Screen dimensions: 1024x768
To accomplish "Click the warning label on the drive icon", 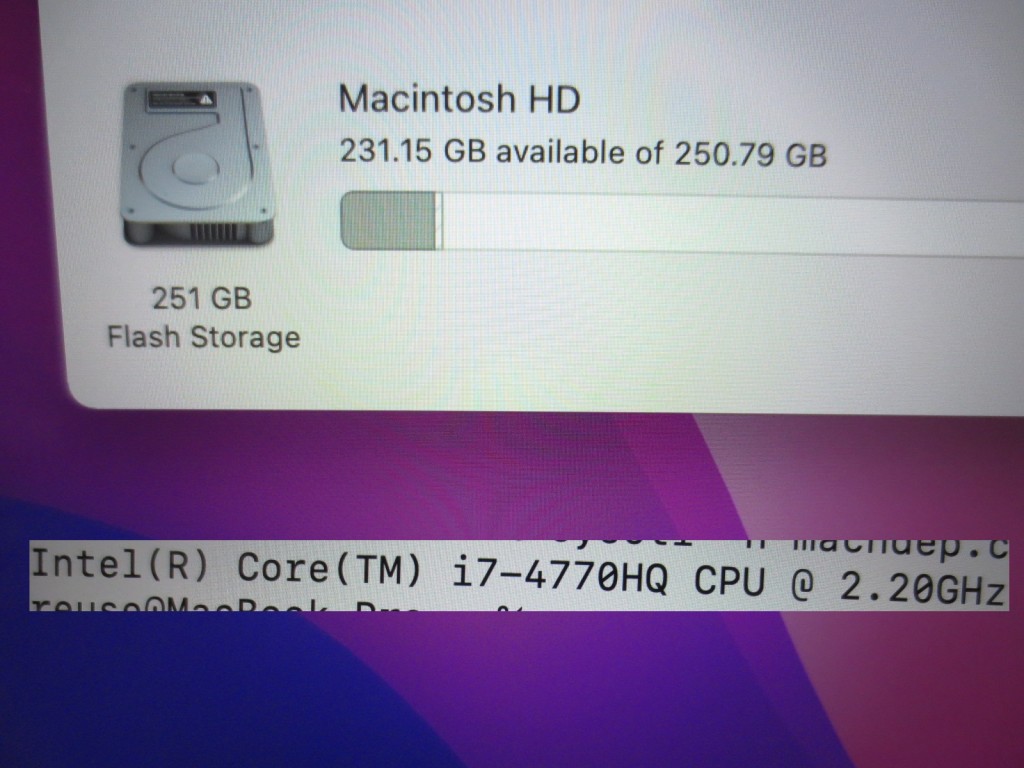I will [x=180, y=101].
